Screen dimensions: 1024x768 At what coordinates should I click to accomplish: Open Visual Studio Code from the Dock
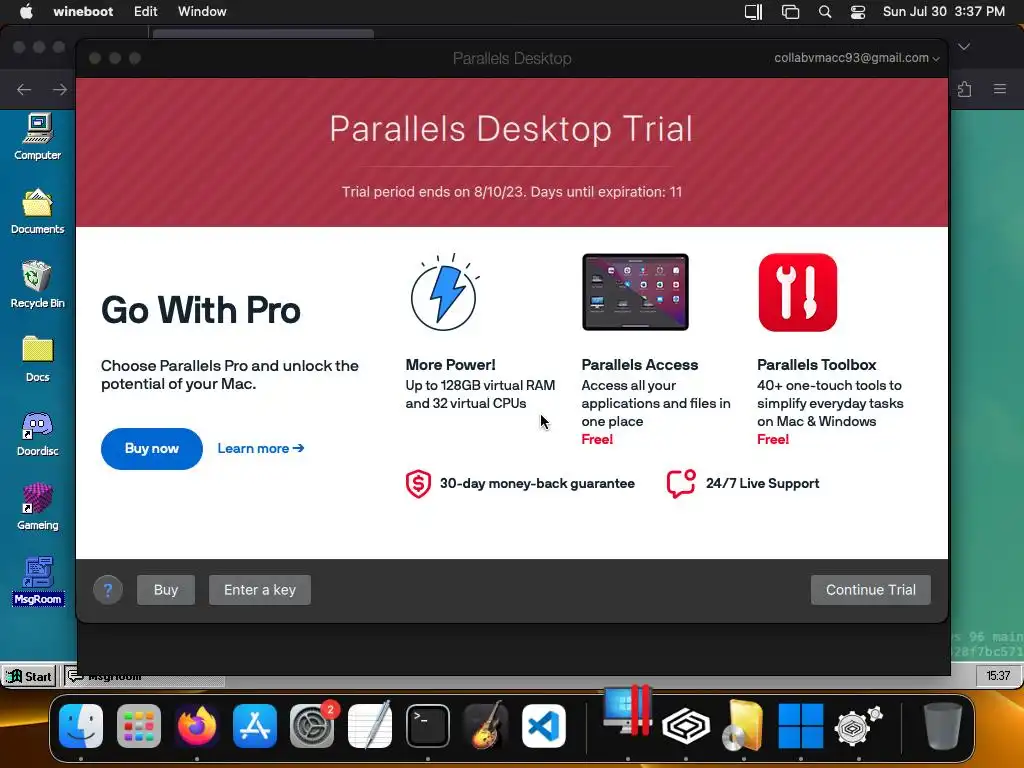(543, 726)
